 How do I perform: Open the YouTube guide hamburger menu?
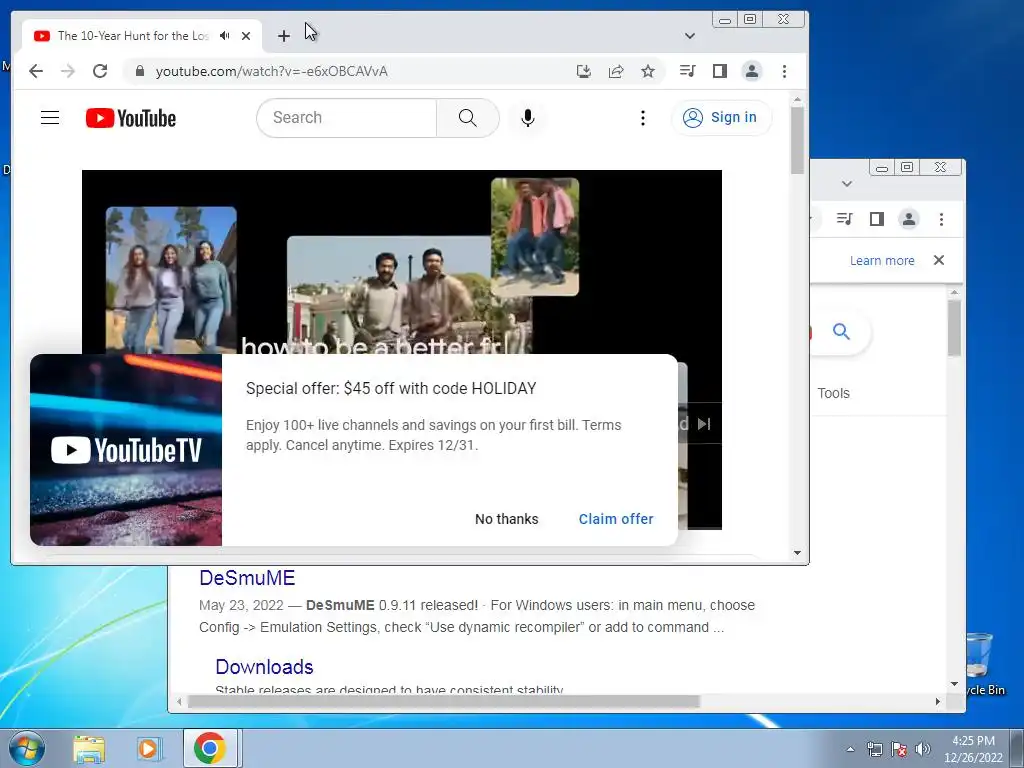(50, 118)
